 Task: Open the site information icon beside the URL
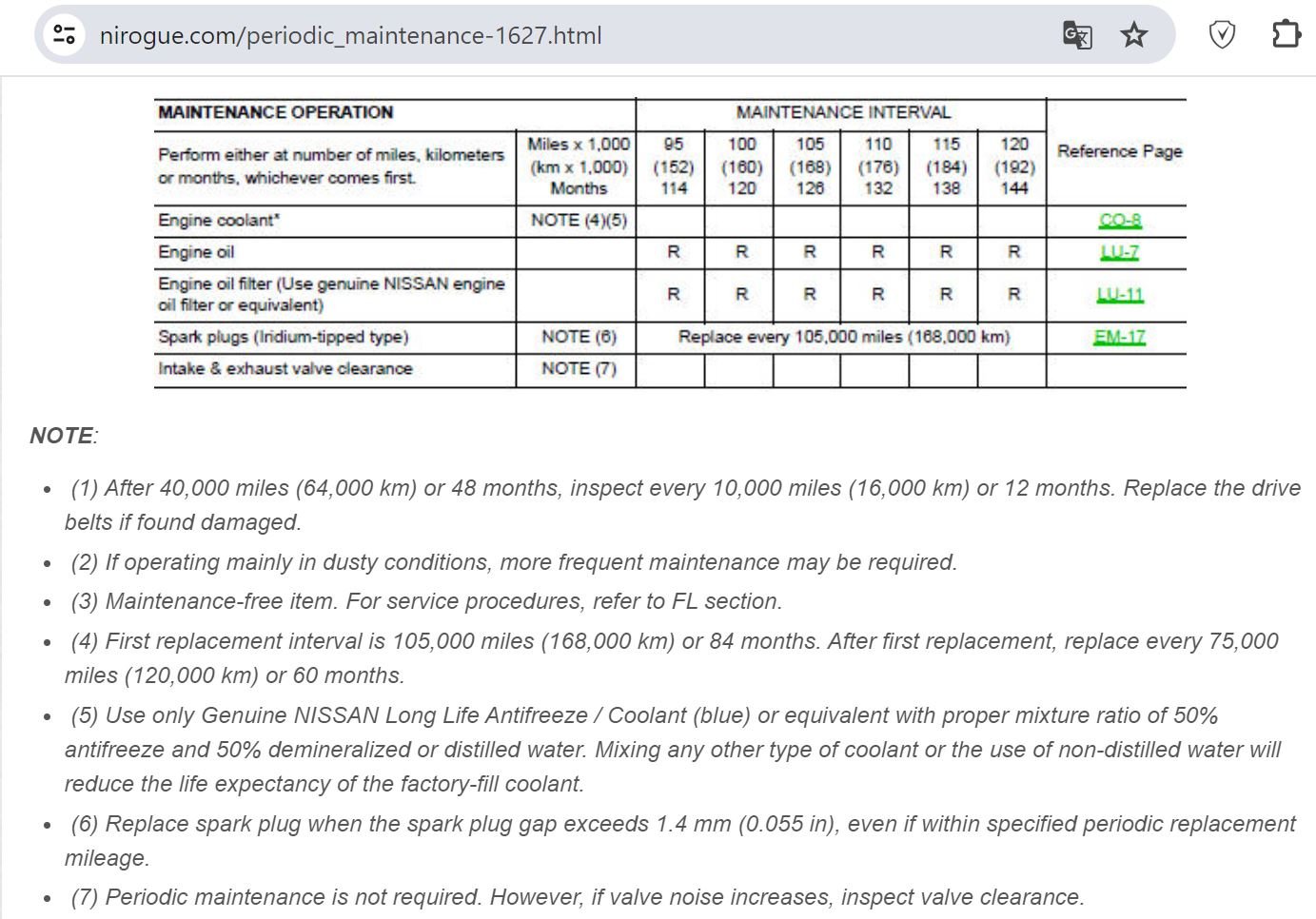pyautogui.click(x=65, y=35)
